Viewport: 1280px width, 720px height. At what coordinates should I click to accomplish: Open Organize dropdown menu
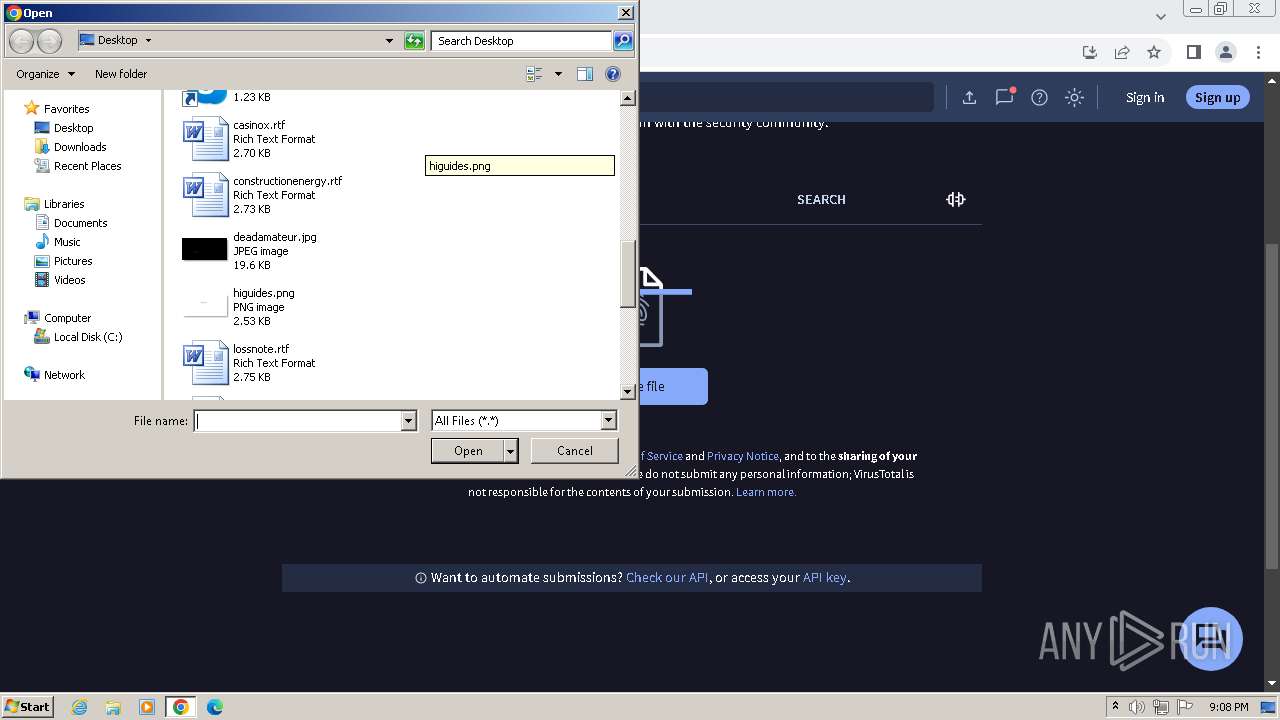45,74
